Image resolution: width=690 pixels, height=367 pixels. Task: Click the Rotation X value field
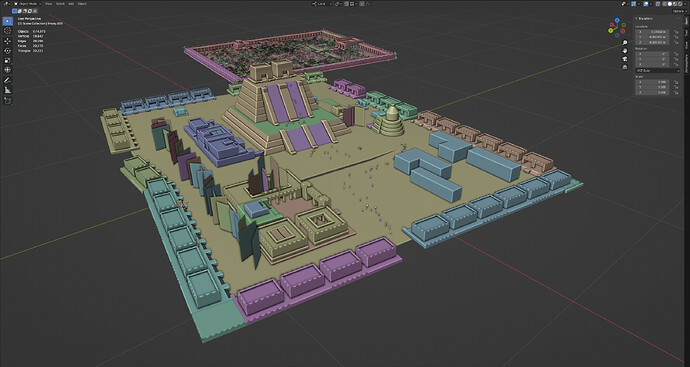(x=652, y=54)
